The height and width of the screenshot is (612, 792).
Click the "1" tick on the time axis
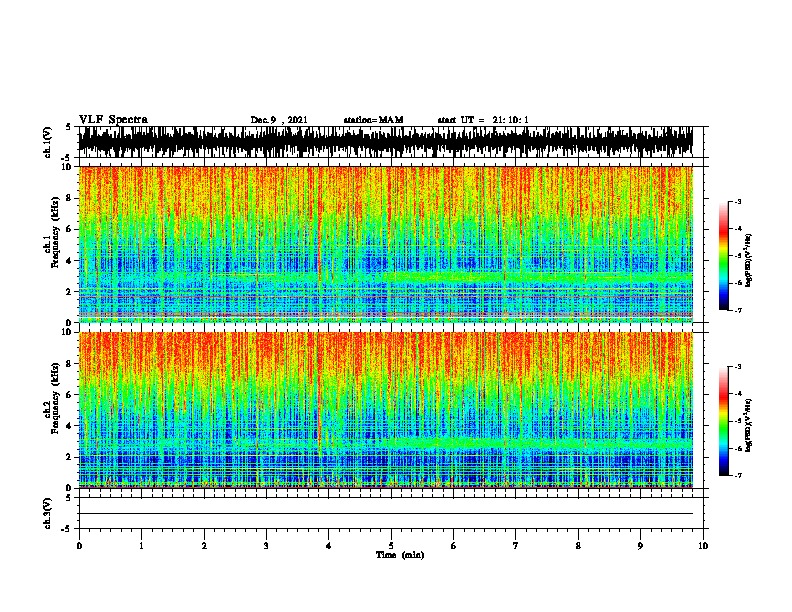[141, 546]
